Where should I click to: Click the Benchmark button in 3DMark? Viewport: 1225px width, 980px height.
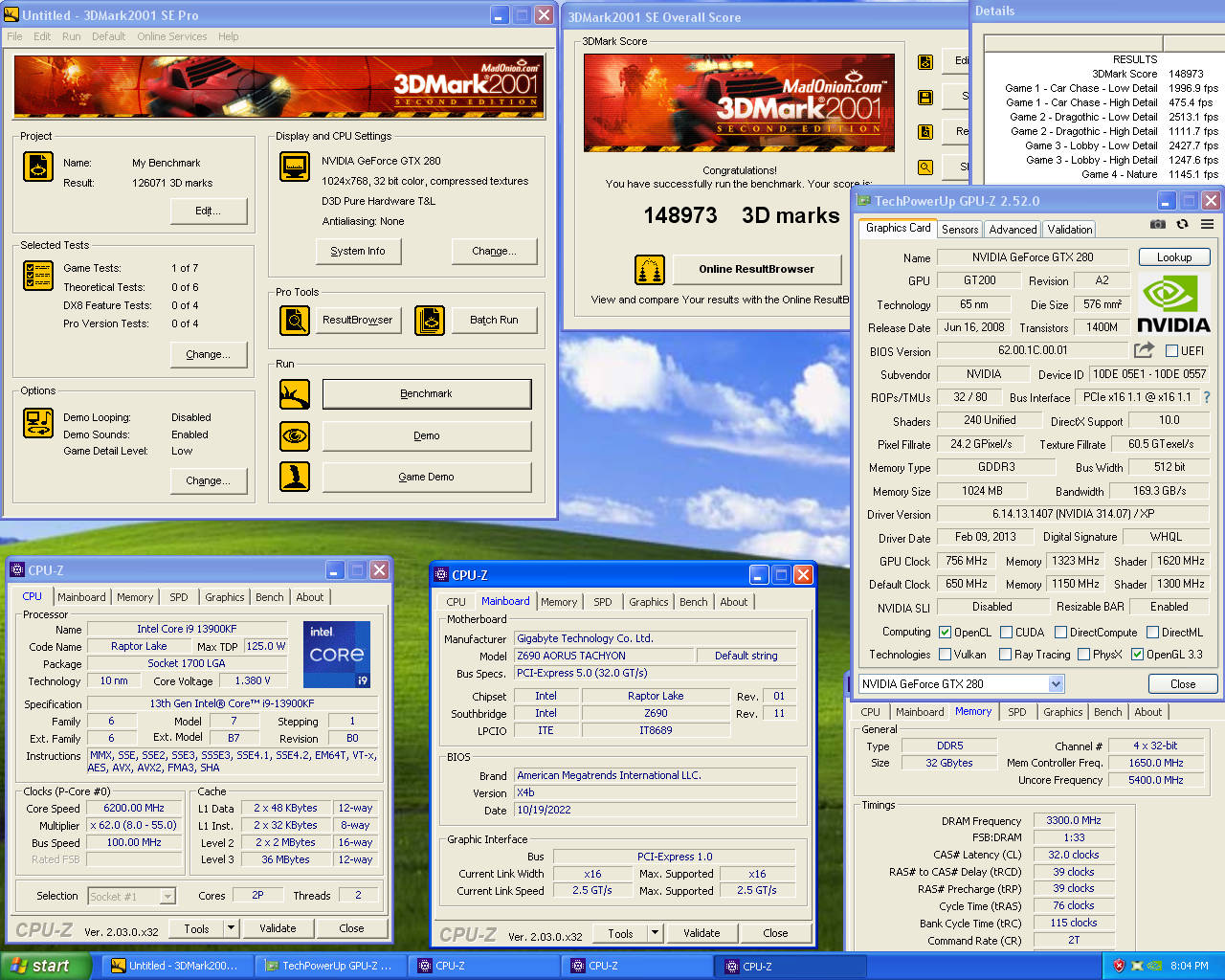[427, 394]
